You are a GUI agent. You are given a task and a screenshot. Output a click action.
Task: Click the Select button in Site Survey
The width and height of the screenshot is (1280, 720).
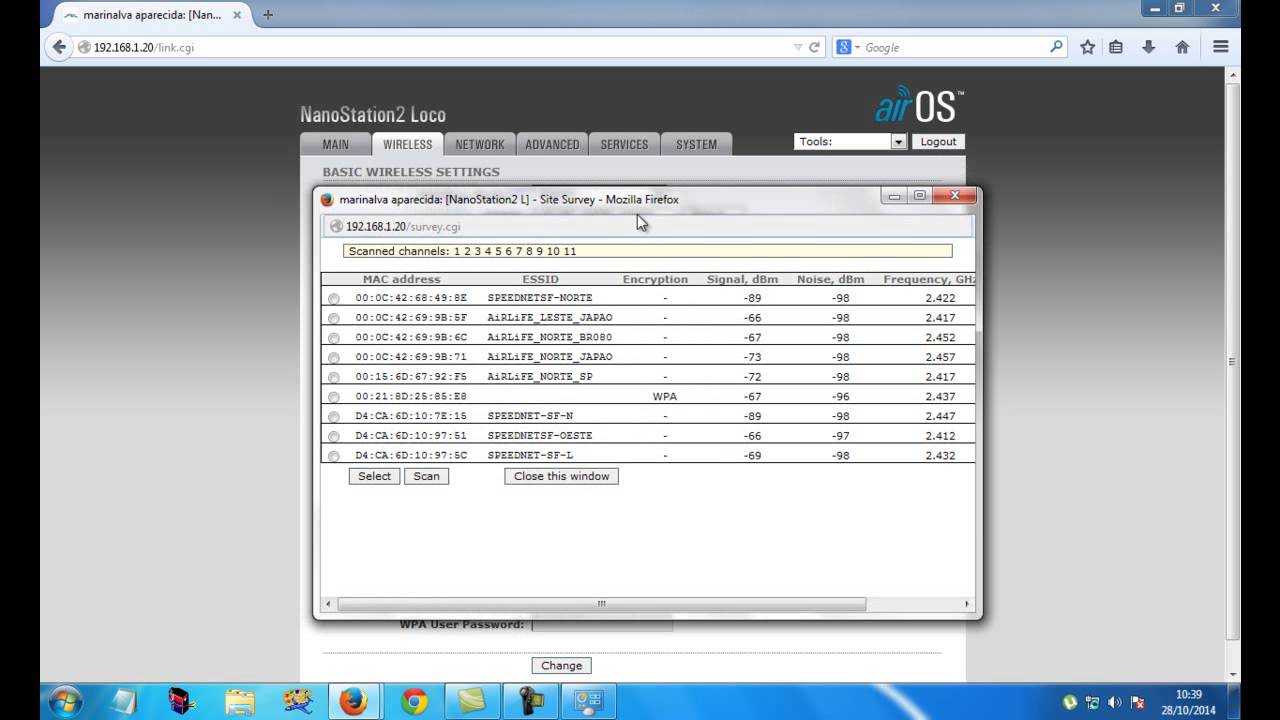click(375, 476)
